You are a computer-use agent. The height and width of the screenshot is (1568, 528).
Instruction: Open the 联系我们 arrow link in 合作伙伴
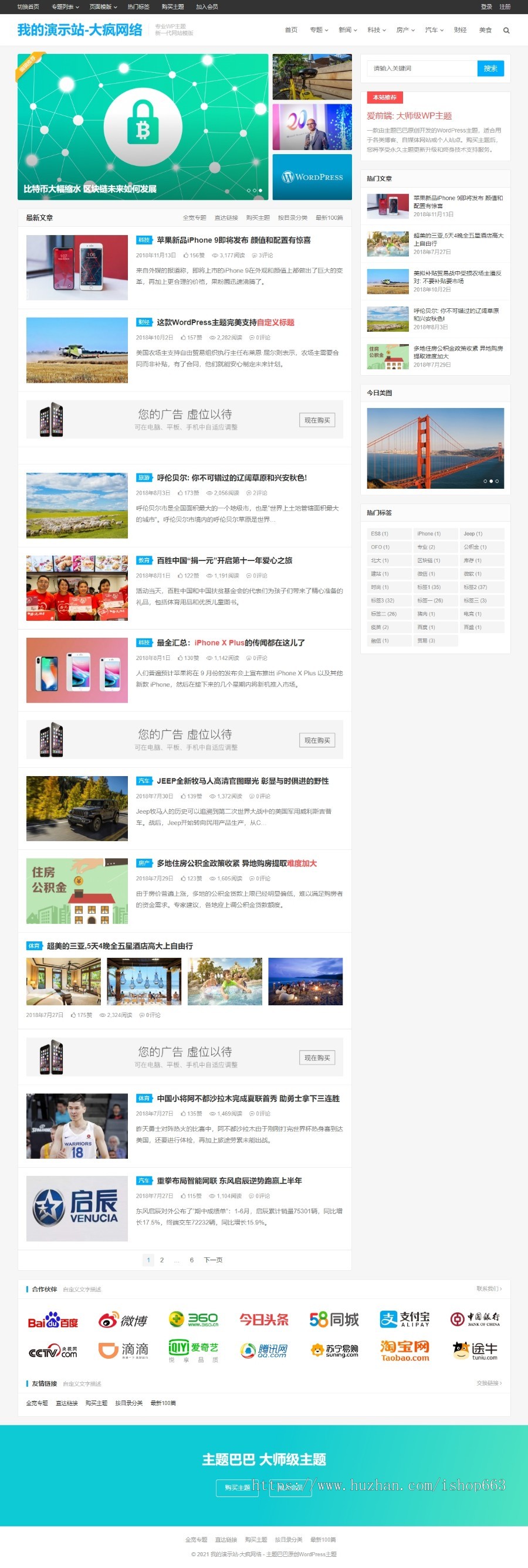[489, 1288]
